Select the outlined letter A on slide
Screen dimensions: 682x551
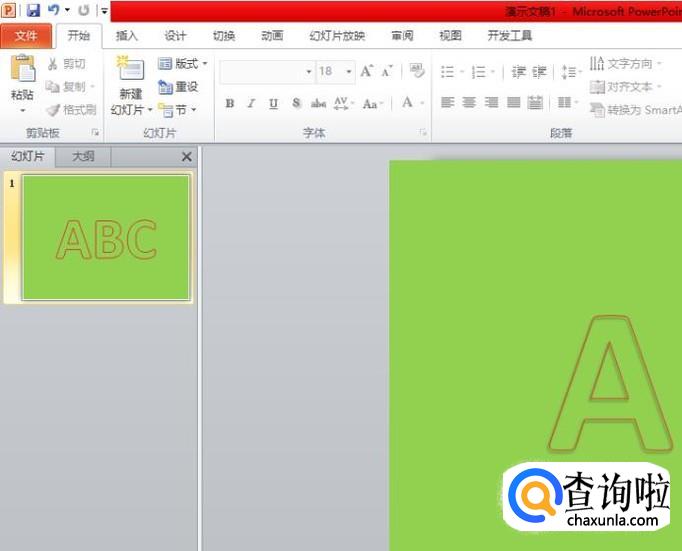[610, 384]
